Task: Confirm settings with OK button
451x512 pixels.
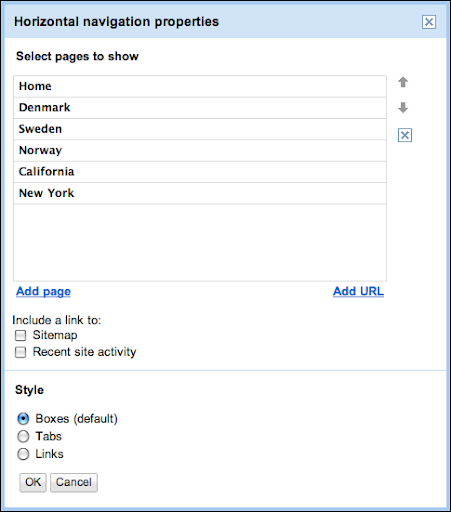Action: click(x=33, y=482)
